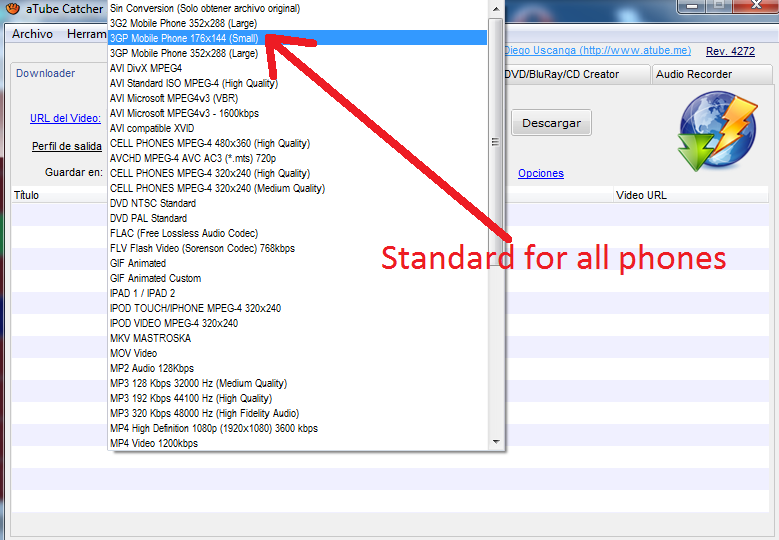The image size is (779, 540).
Task: Open the Opciones link
Action: (541, 173)
